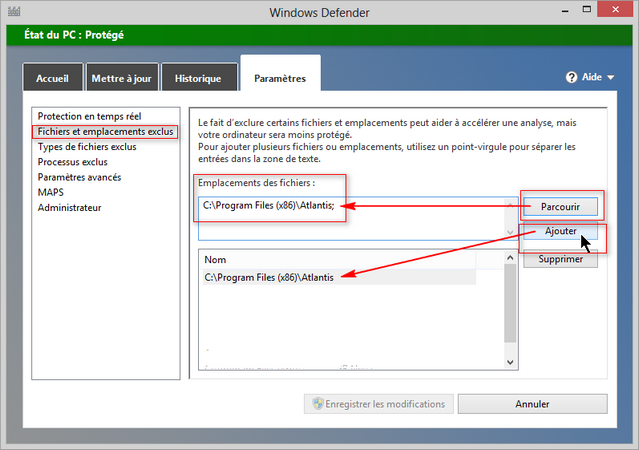The width and height of the screenshot is (639, 450).
Task: Click the Supprimer button
Action: click(x=560, y=259)
